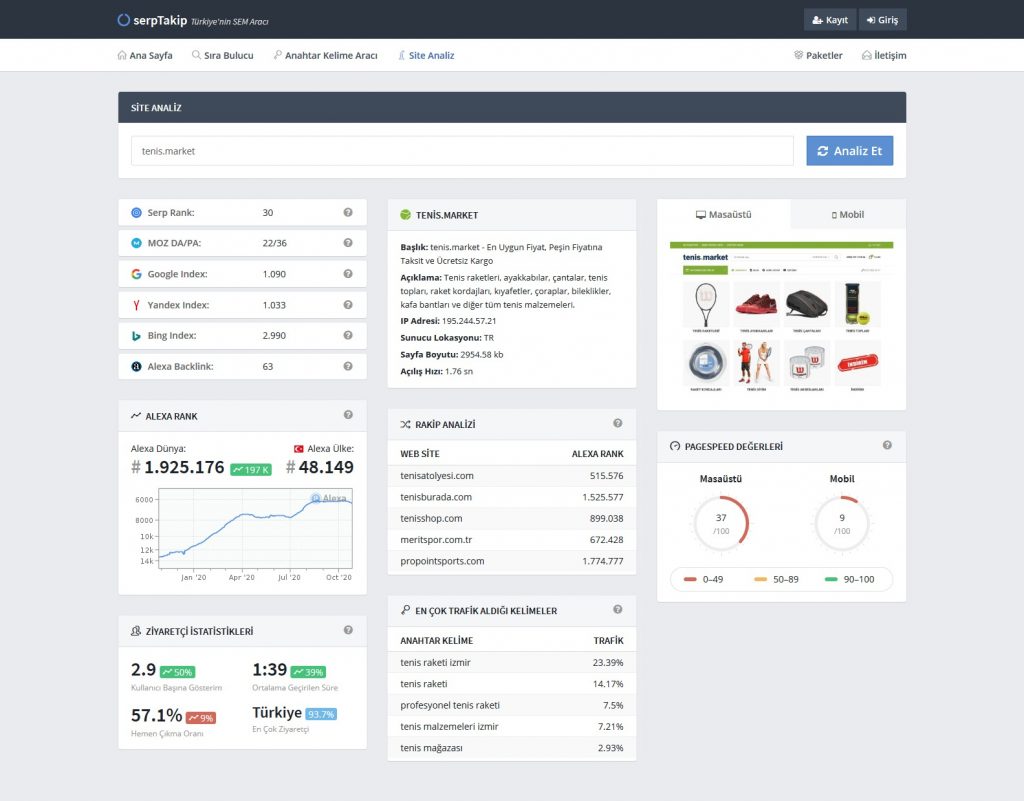Click keyword 'tenis mağazası'
Screen dimensions: 1024x801
432,748
